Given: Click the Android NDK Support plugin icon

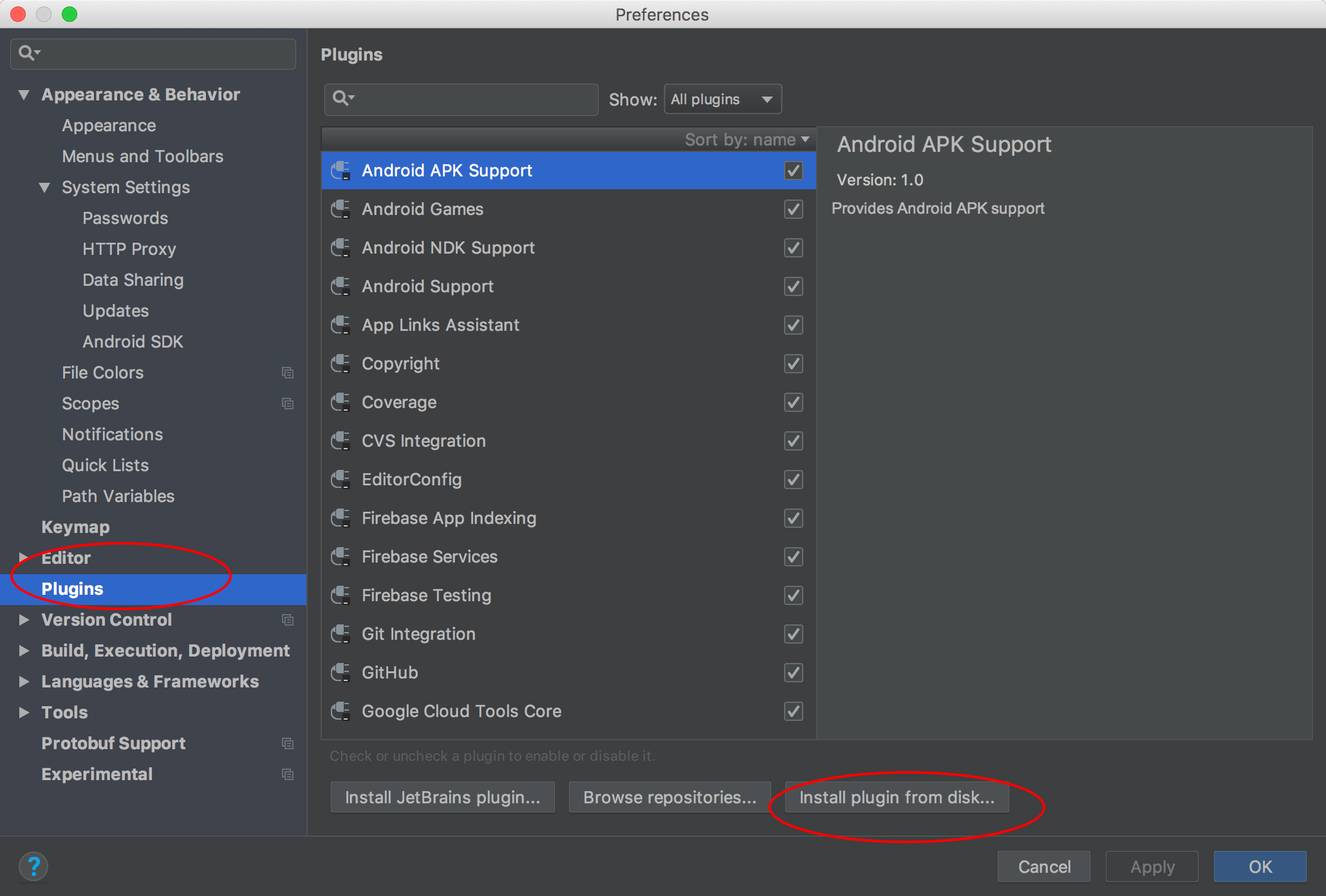Looking at the screenshot, I should (341, 248).
